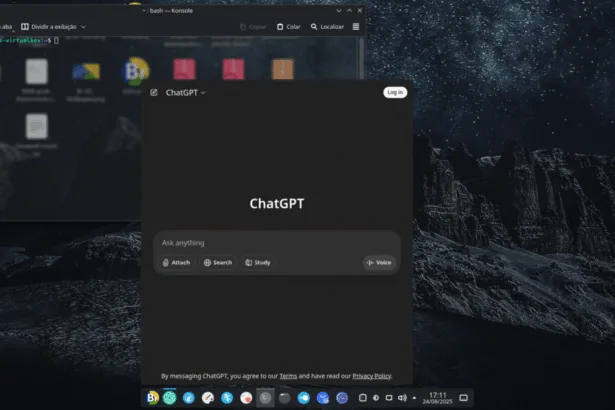Click the orange archive desktop icon behind Konsole

[x=282, y=69]
